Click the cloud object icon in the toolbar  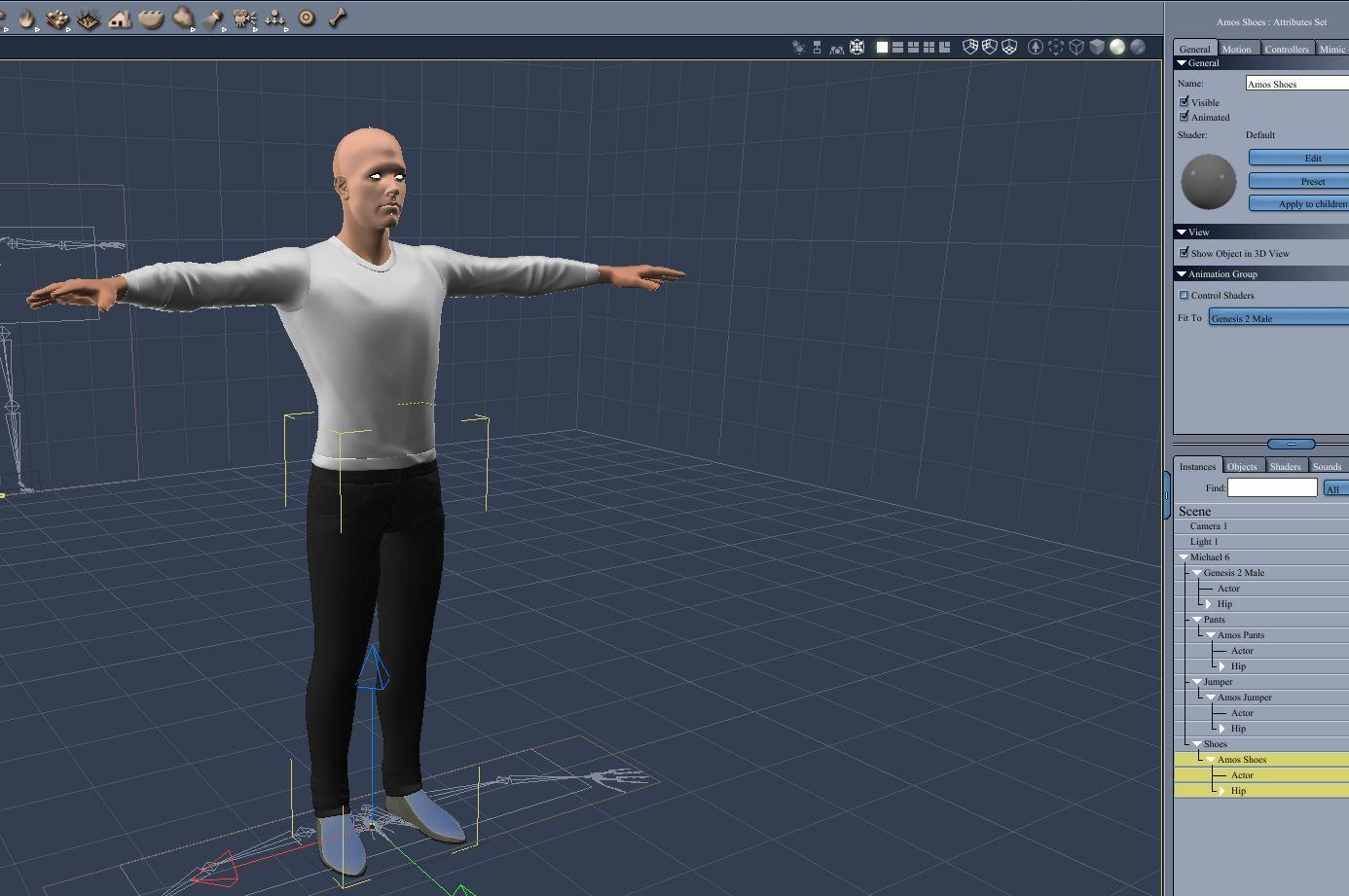[184, 18]
